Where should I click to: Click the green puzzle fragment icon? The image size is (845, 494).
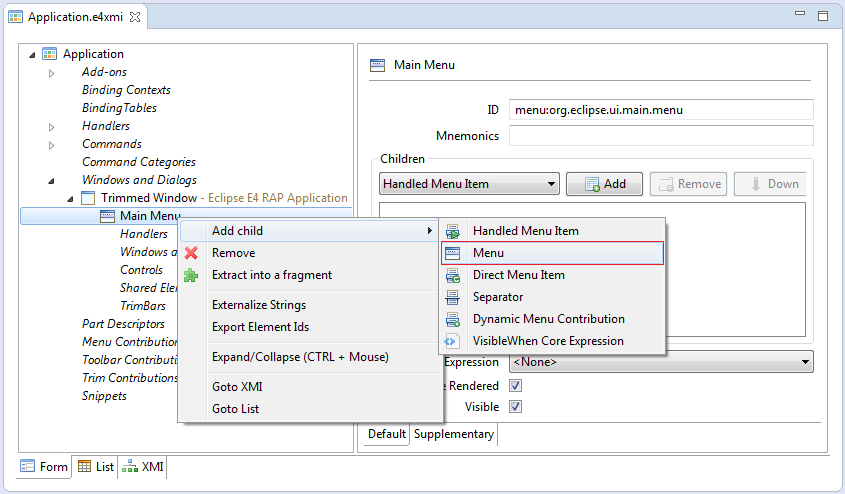191,275
